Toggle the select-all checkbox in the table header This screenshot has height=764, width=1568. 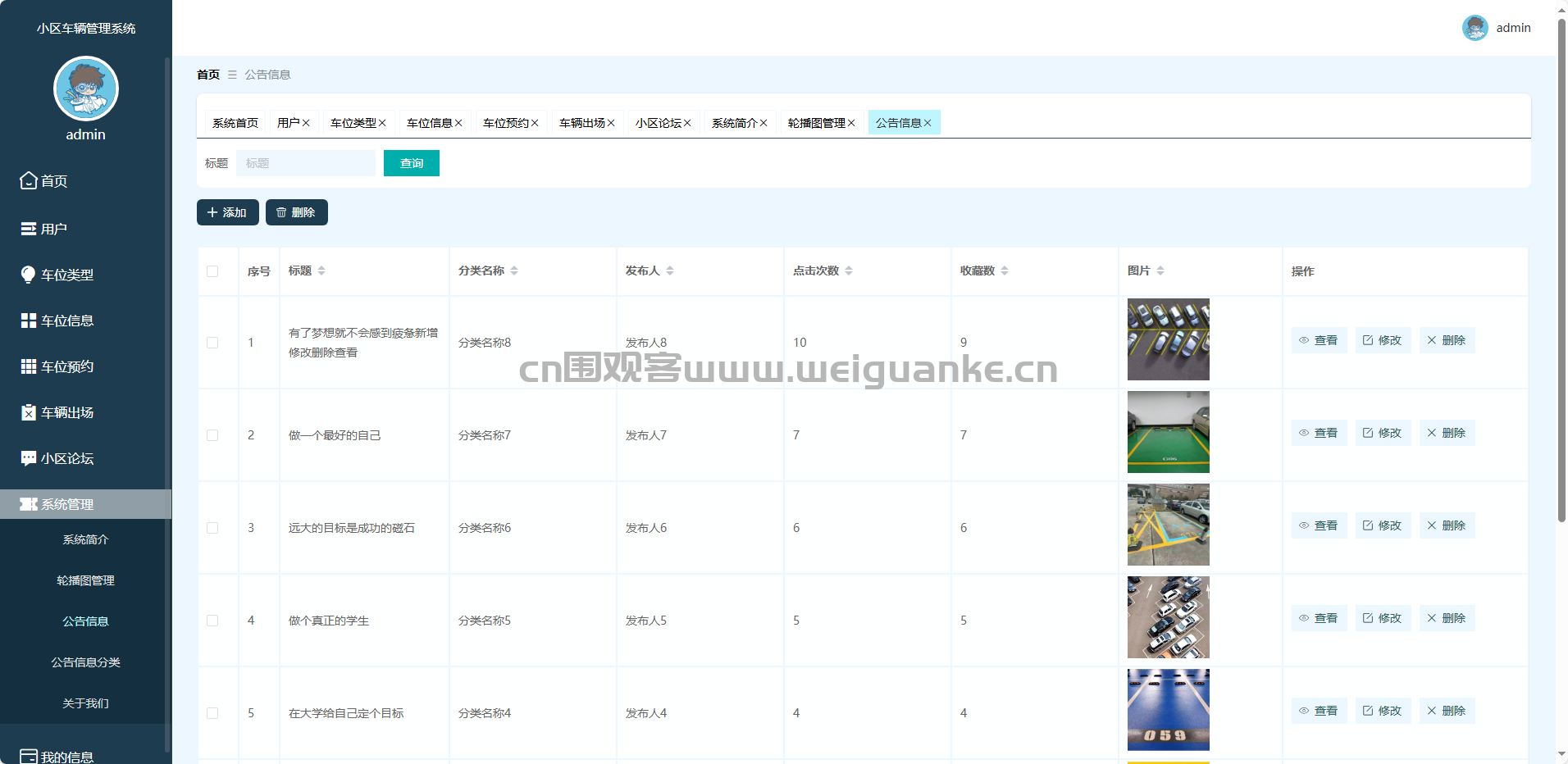(x=212, y=271)
